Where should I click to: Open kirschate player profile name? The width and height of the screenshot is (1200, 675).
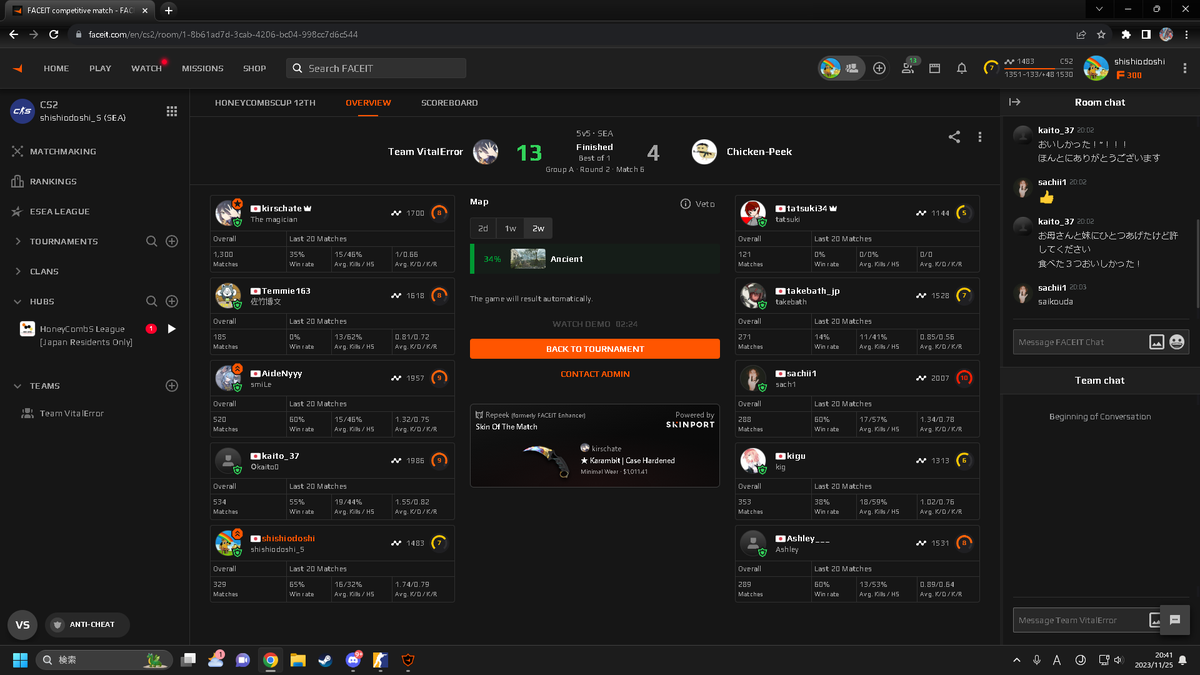(x=281, y=209)
